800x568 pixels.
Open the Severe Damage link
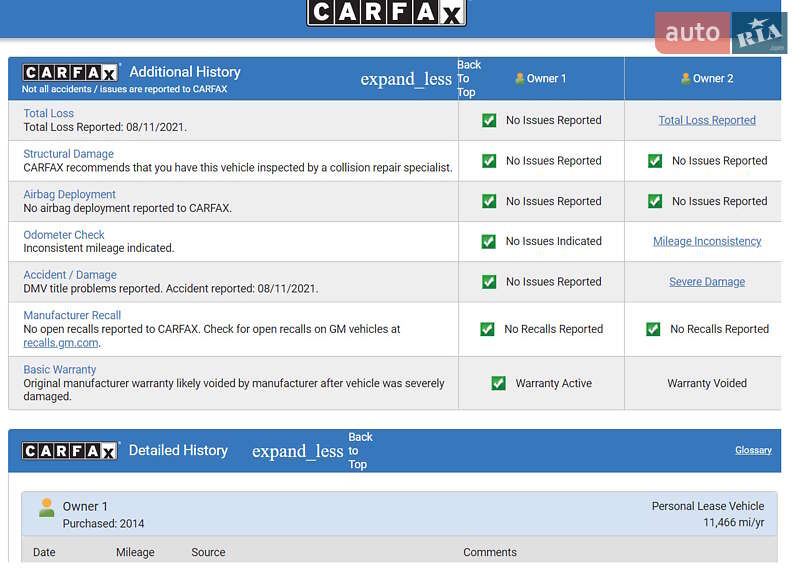707,282
